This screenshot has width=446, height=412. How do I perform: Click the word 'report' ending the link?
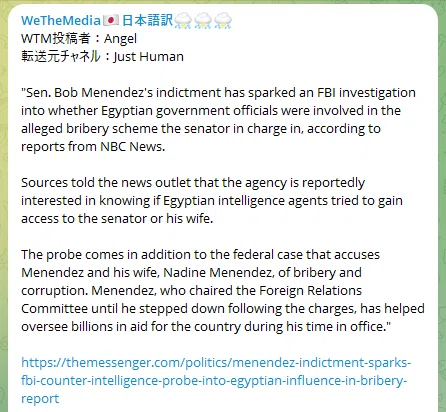[40, 399]
